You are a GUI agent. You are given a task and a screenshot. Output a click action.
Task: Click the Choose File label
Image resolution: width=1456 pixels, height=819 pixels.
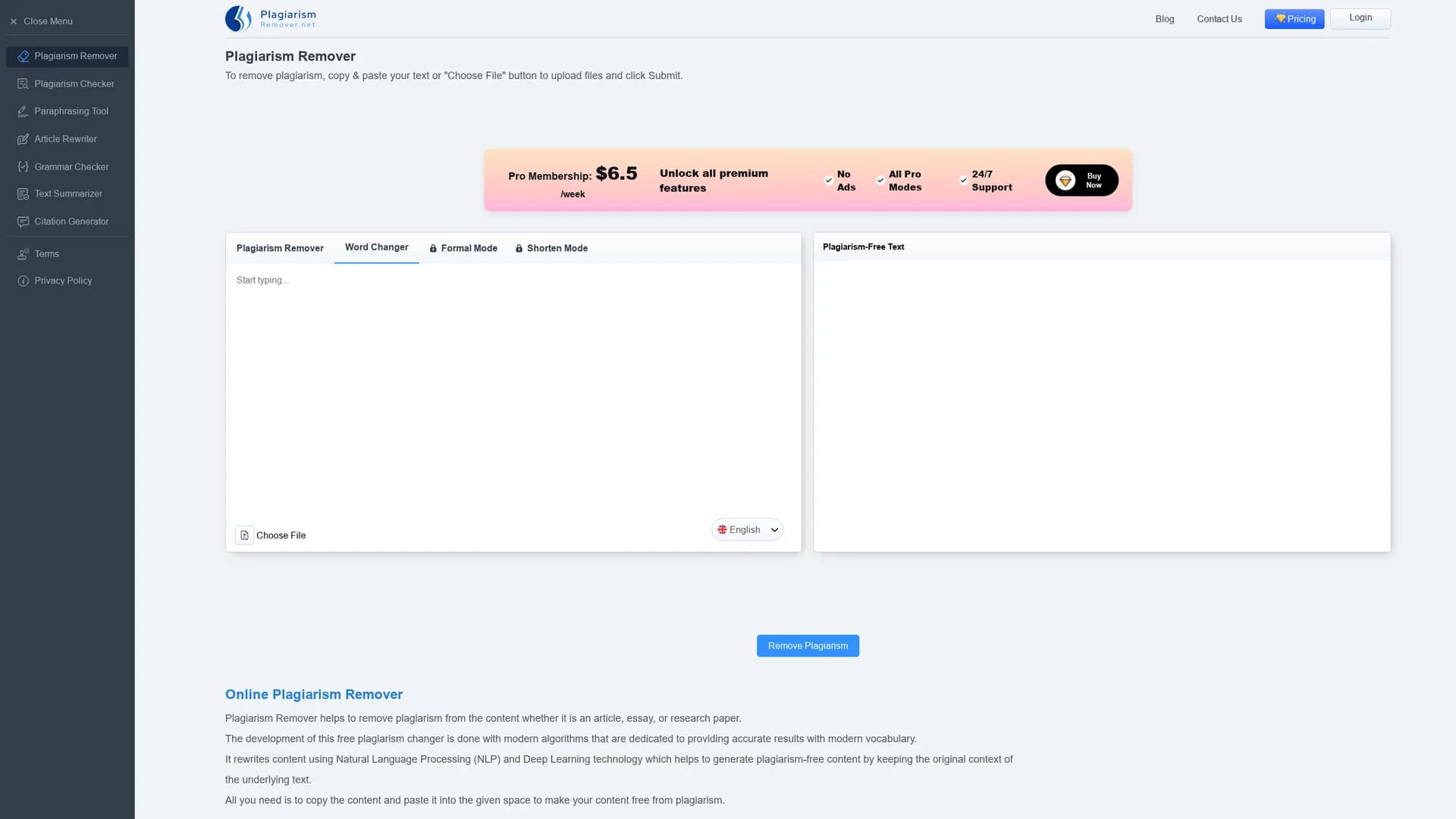[x=281, y=535]
